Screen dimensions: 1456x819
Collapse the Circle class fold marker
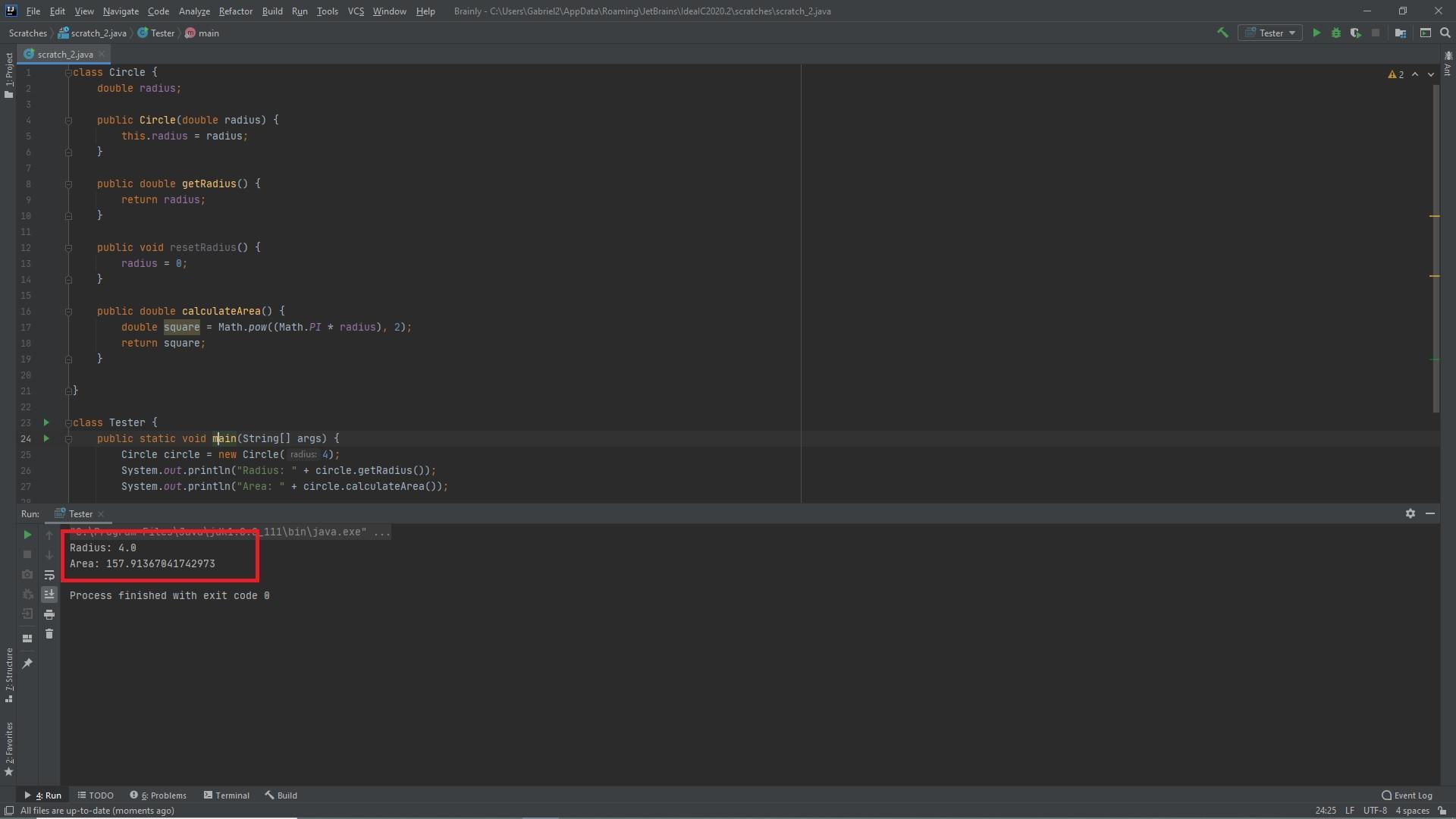click(x=68, y=73)
